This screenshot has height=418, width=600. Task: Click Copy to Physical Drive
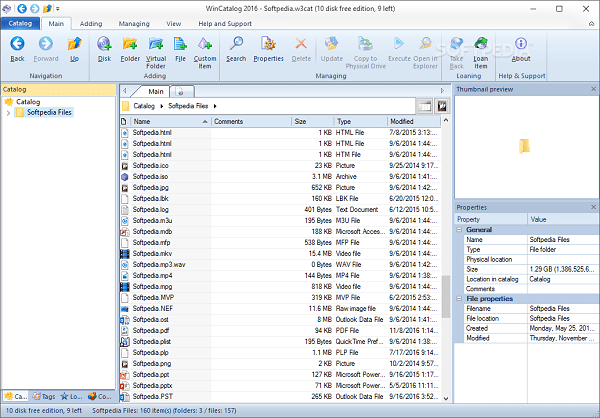point(365,44)
